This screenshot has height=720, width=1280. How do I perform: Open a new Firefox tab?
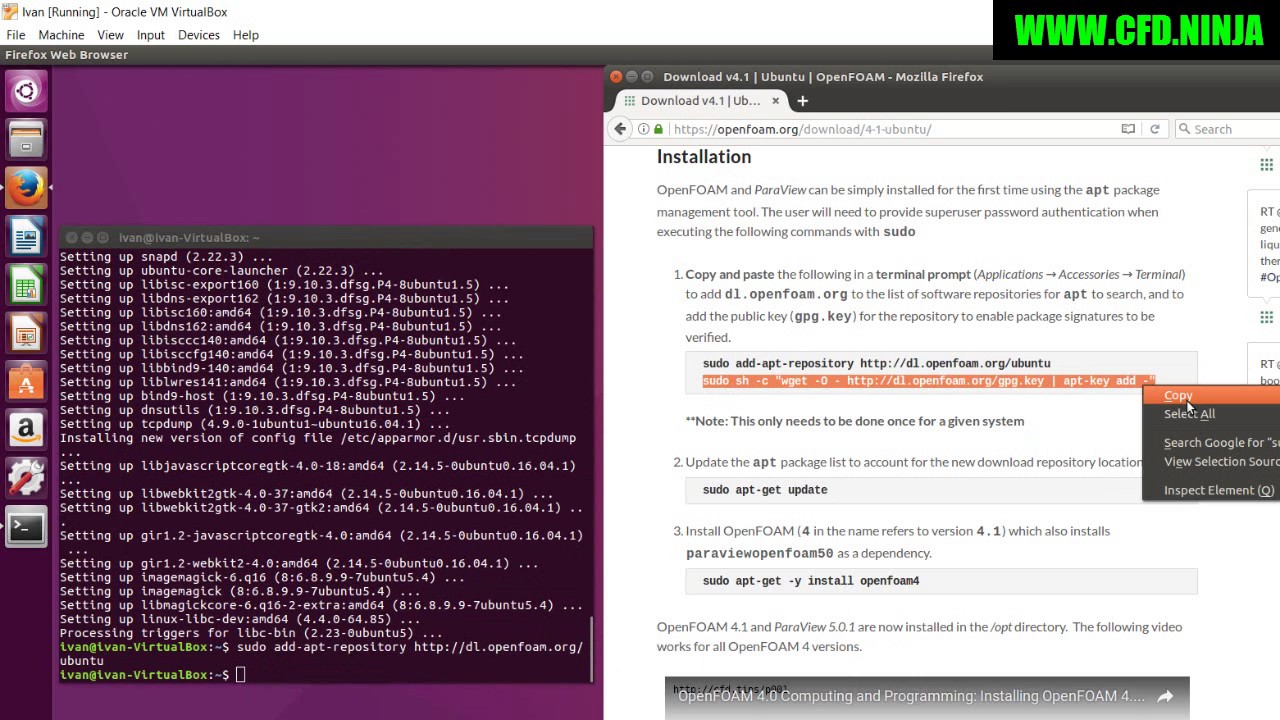[x=802, y=101]
